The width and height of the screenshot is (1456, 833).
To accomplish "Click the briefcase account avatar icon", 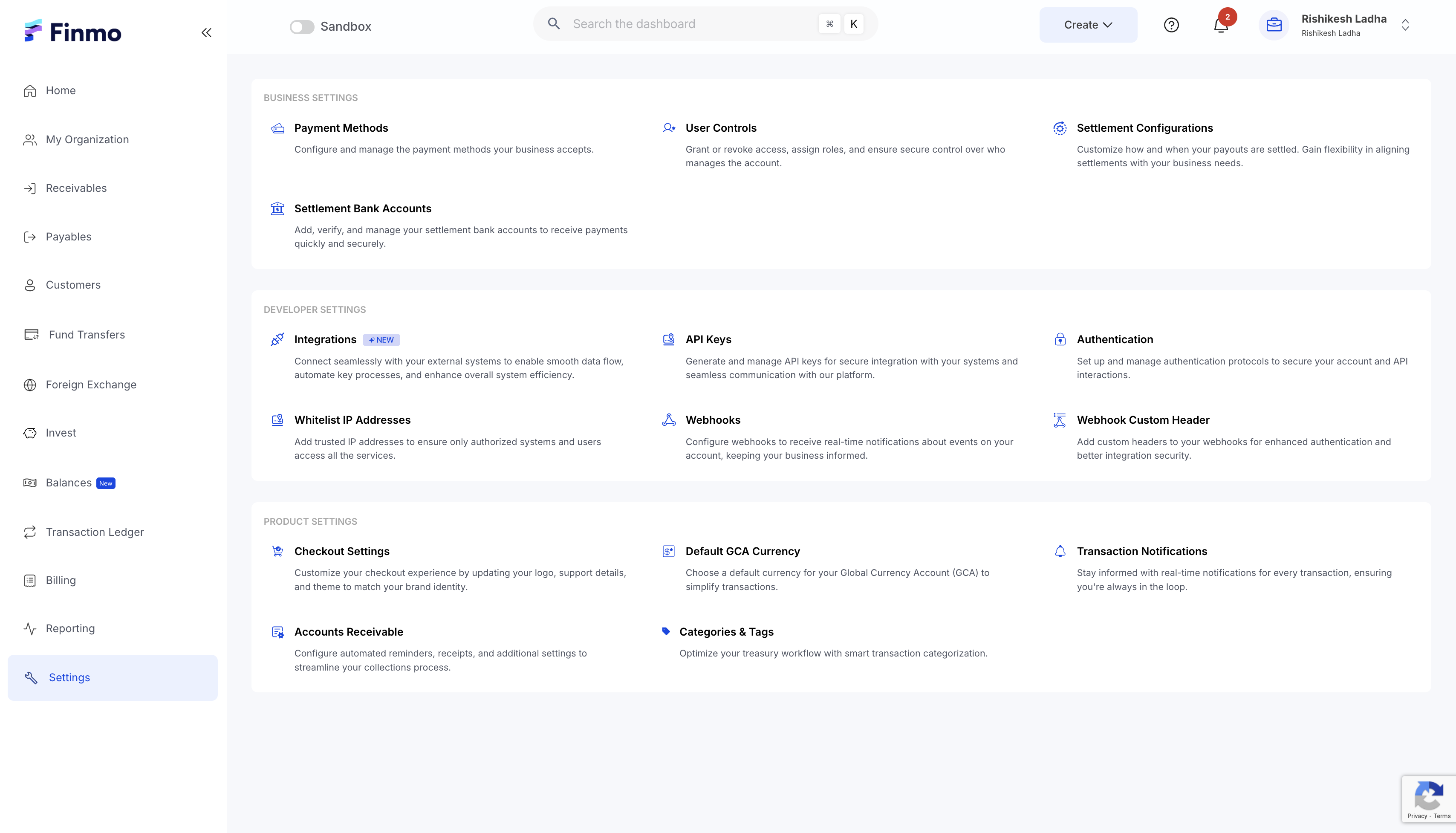I will [1274, 25].
